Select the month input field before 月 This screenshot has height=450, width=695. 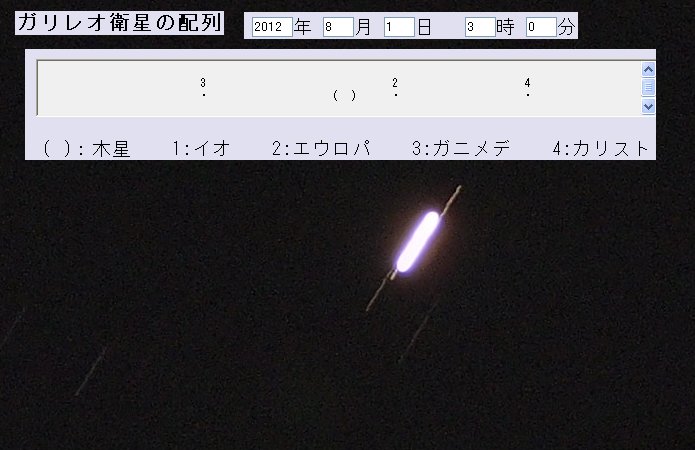click(338, 27)
